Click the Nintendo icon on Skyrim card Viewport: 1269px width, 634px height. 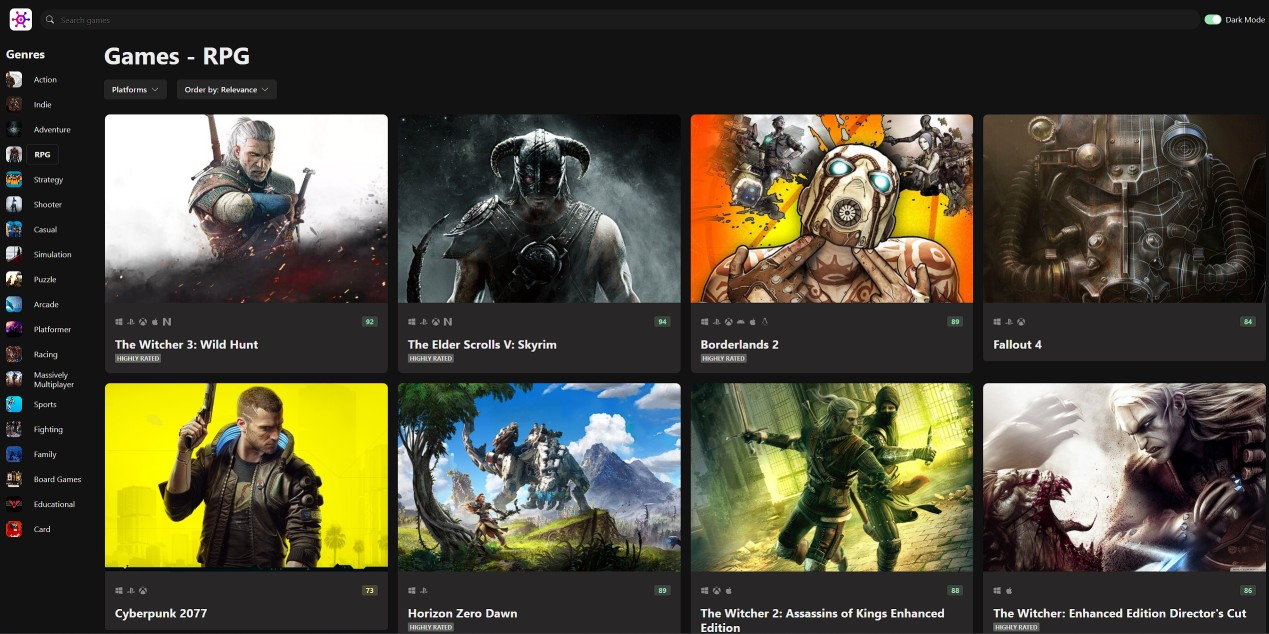point(448,322)
